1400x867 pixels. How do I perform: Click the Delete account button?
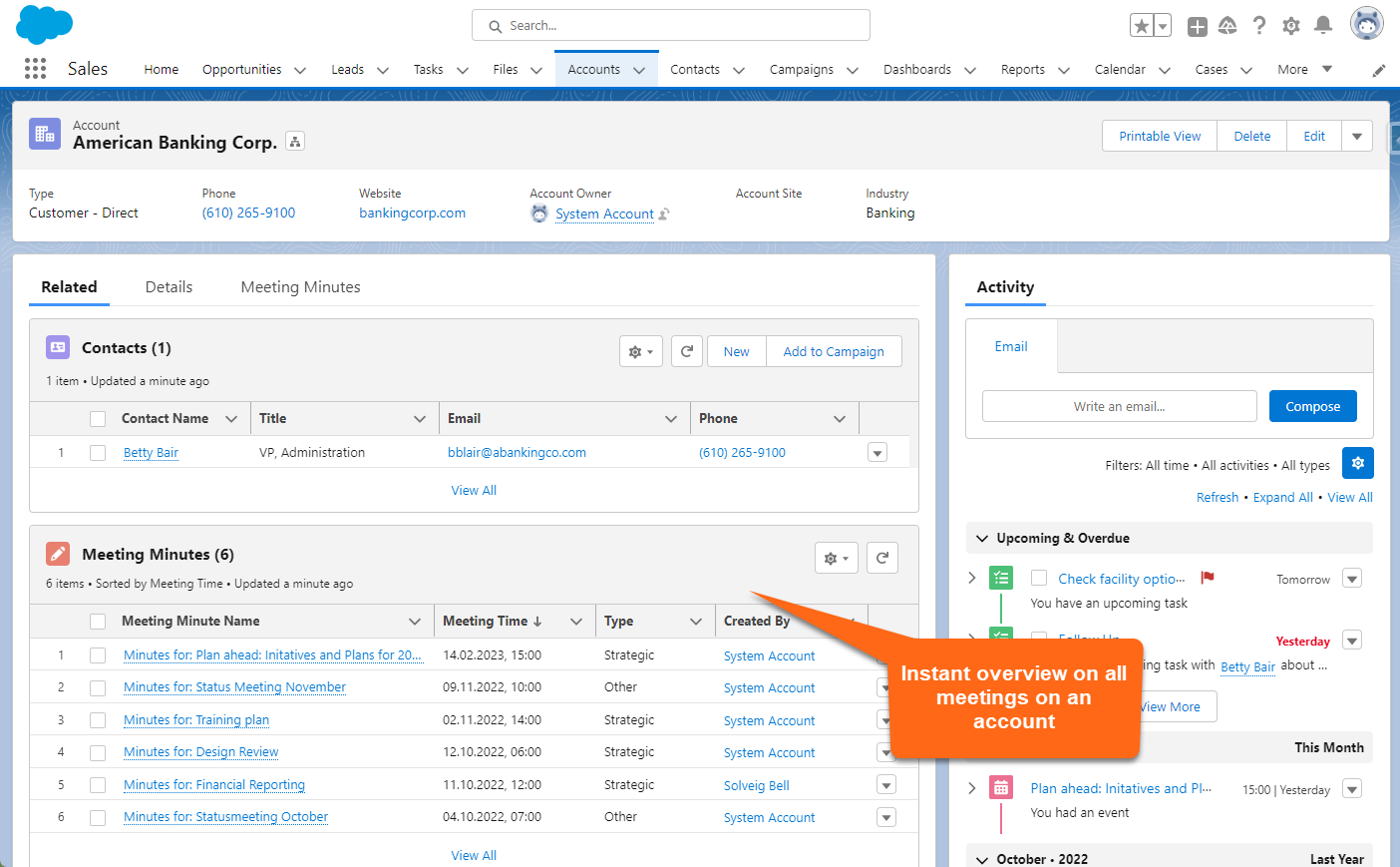coord(1251,136)
